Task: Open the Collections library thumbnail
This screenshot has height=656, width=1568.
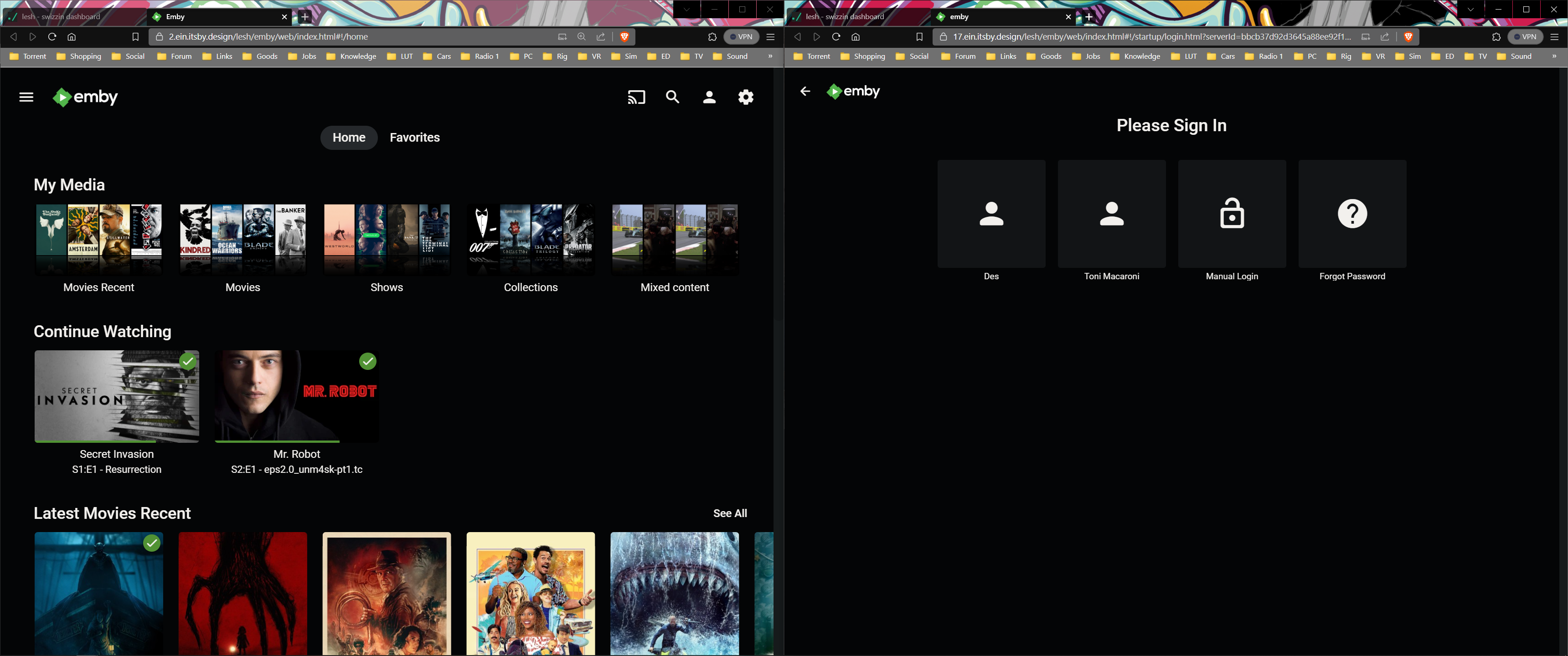Action: [x=530, y=240]
